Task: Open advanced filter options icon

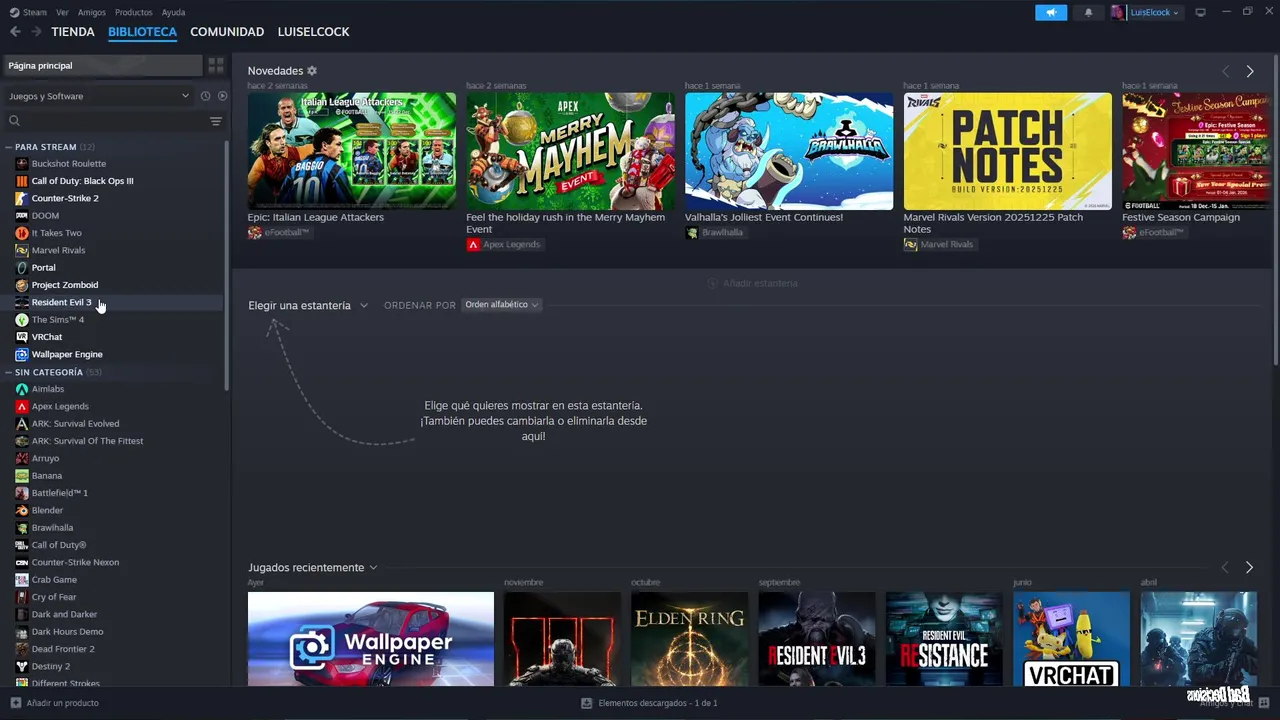Action: coord(215,121)
